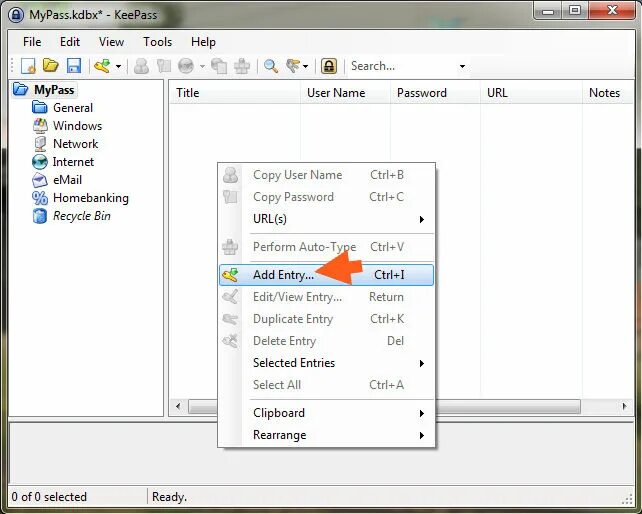
Task: Click the eMail envelope icon in tree
Action: pyautogui.click(x=40, y=180)
